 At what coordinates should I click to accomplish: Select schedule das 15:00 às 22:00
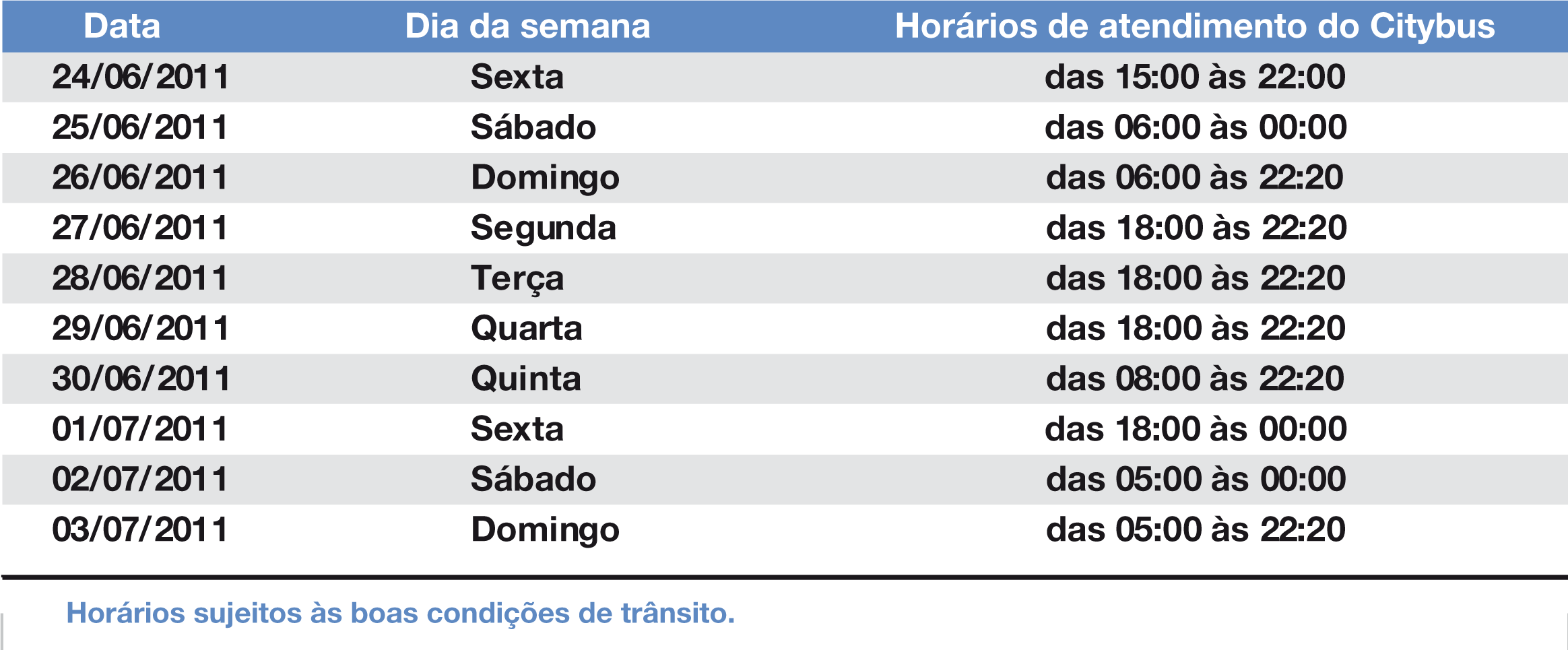pos(1195,77)
